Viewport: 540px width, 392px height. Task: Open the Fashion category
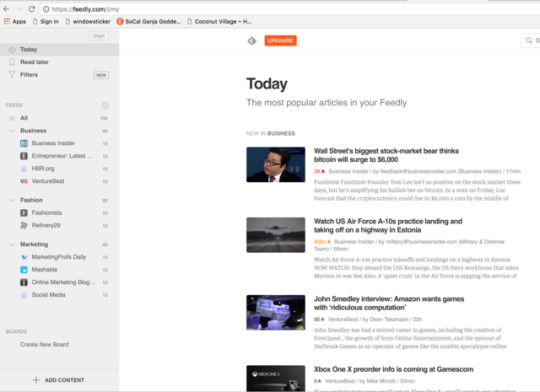pos(31,200)
